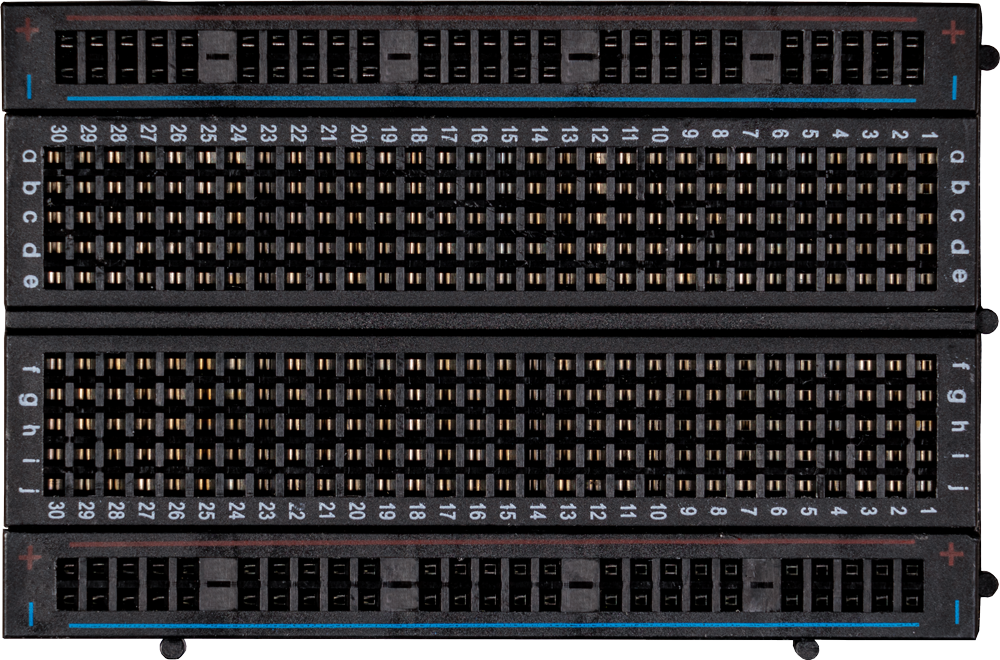Click the number 10 in the upper numbering row
The width and height of the screenshot is (1000, 660).
[659, 134]
